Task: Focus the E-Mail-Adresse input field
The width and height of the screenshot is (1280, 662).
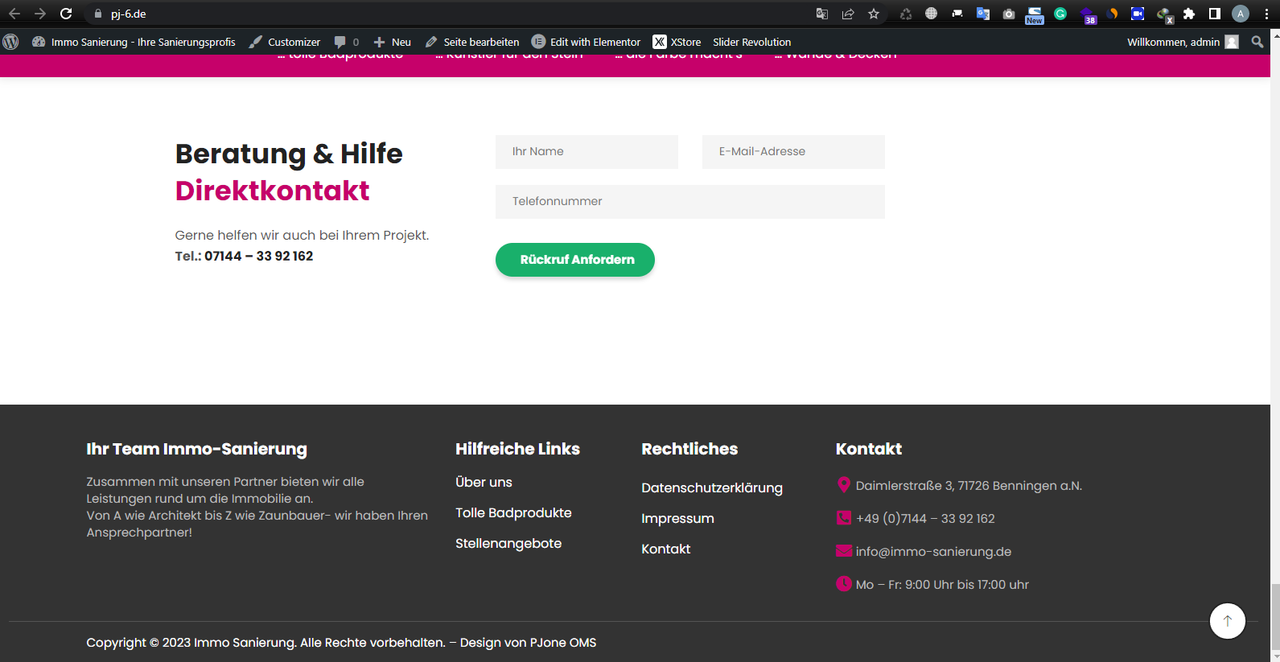Action: coord(793,152)
